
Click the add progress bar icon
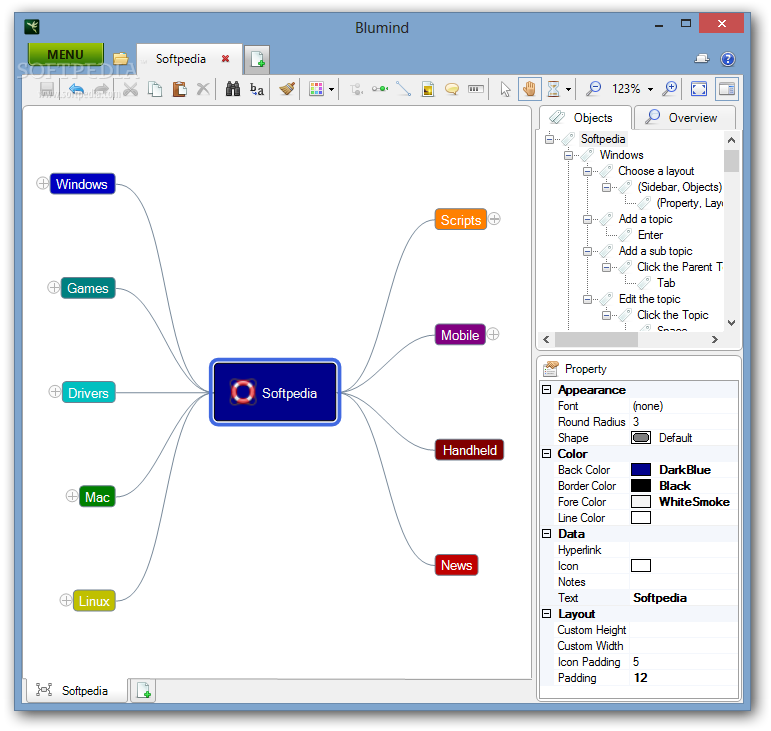click(x=475, y=89)
